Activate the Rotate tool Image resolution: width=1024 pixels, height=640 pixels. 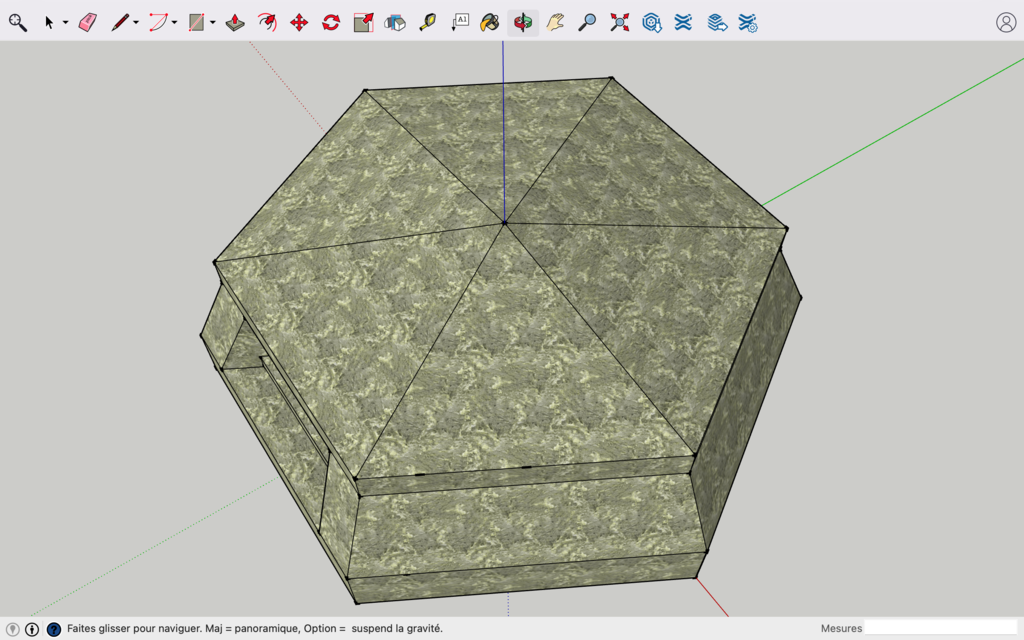(x=329, y=19)
